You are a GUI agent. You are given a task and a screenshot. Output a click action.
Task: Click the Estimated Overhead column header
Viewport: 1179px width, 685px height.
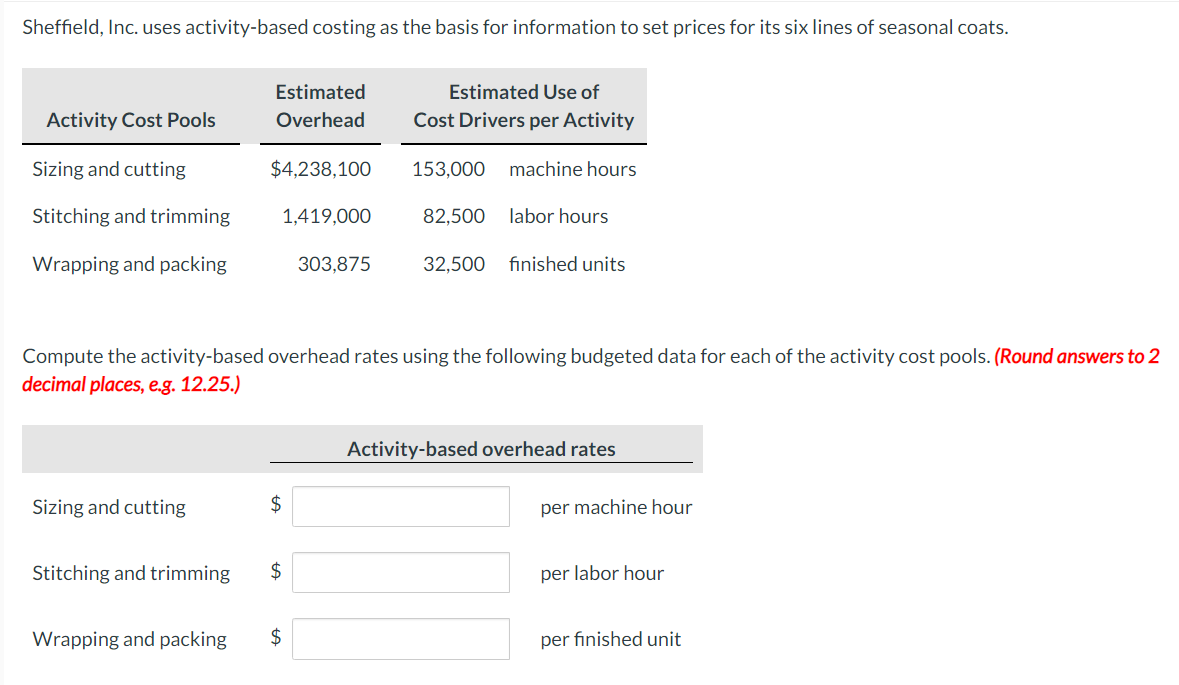tap(320, 106)
